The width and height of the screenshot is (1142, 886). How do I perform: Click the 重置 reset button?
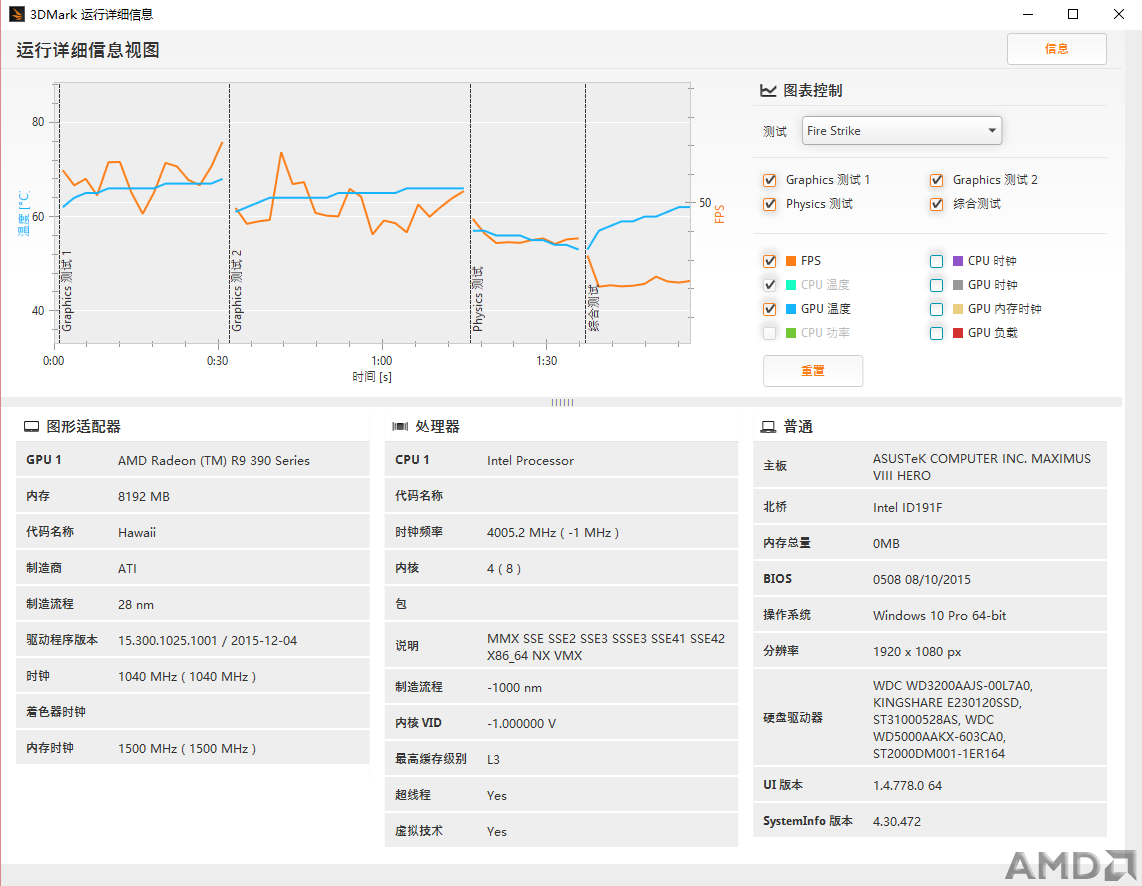(813, 371)
